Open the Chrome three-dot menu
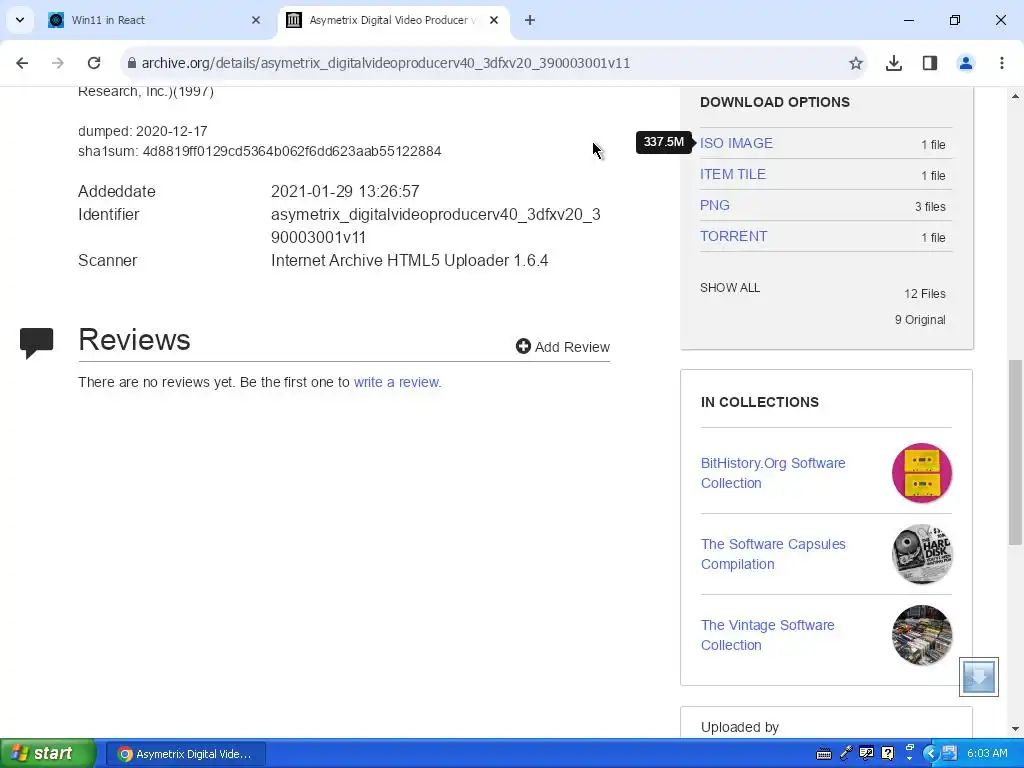This screenshot has width=1024, height=768. 1002,63
